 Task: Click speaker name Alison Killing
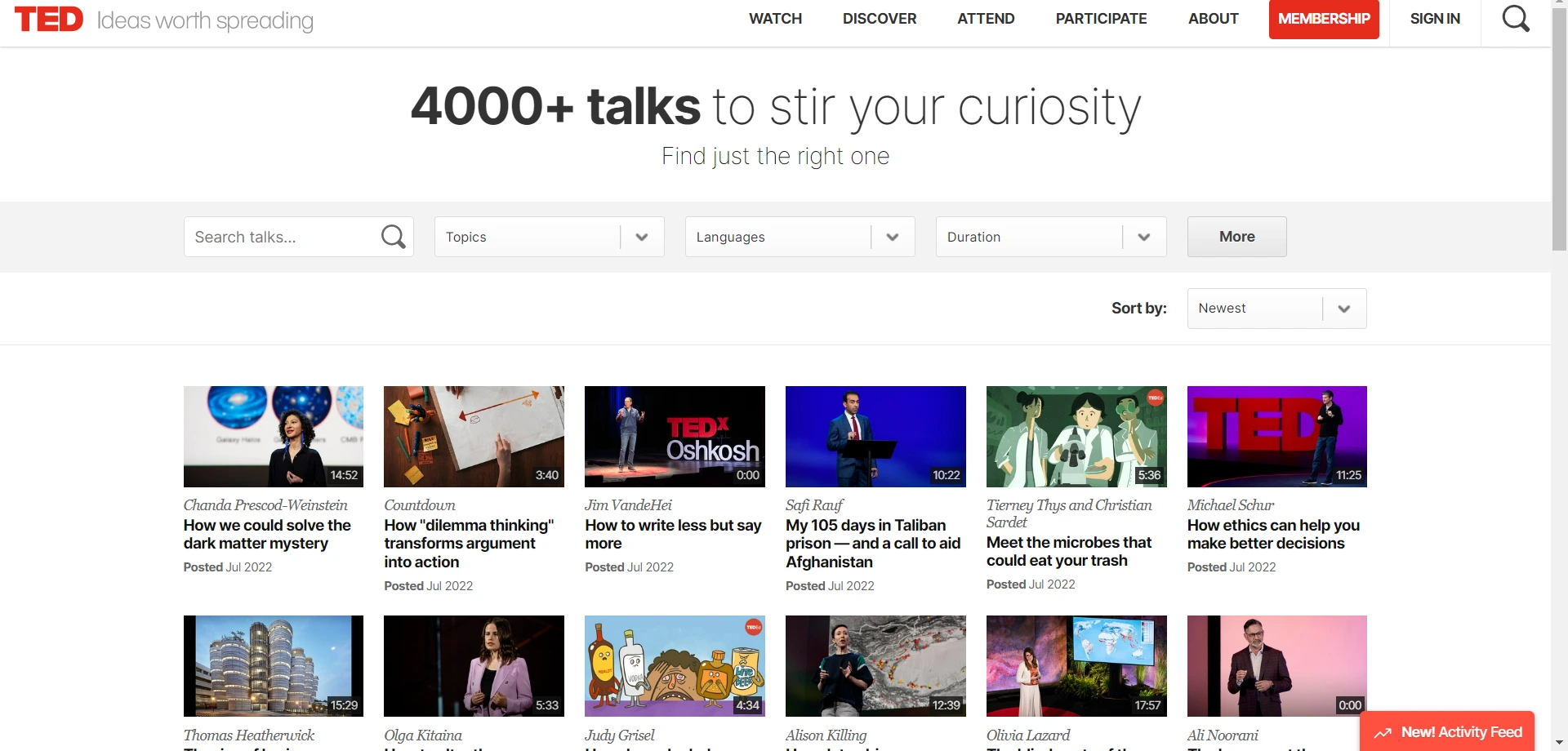pos(826,735)
